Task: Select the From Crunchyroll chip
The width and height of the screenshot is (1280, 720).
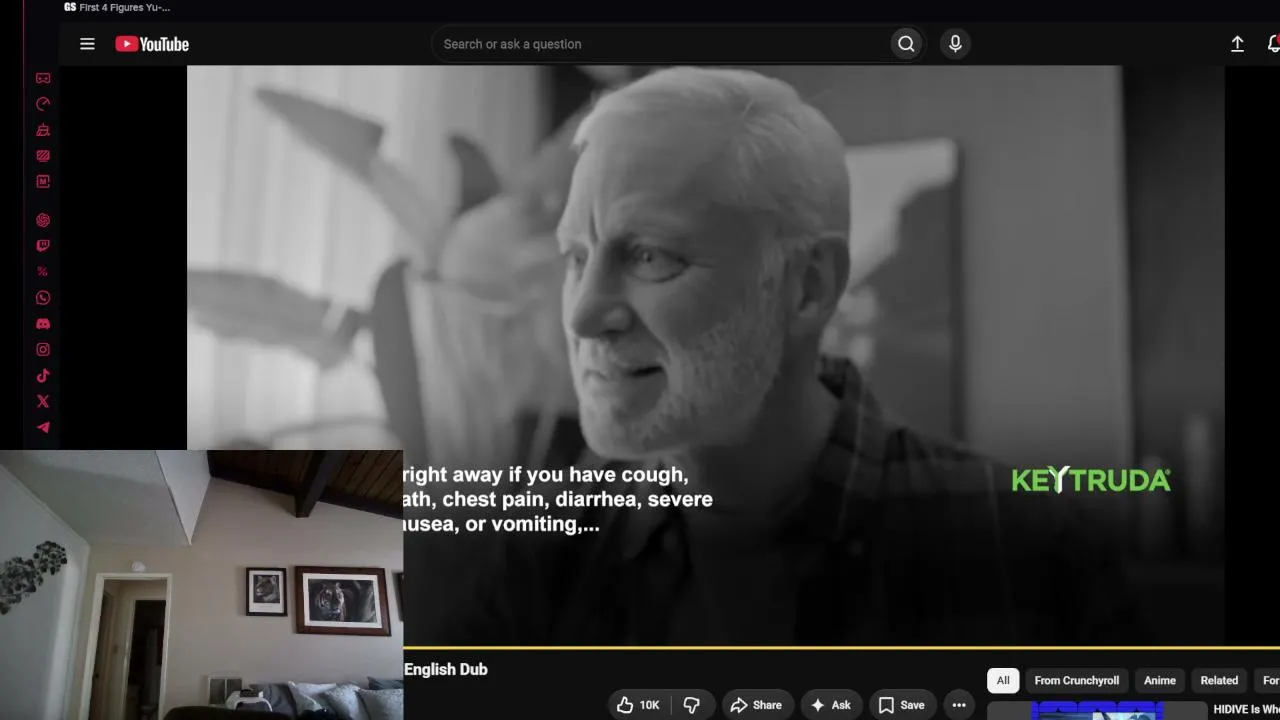Action: click(1077, 680)
